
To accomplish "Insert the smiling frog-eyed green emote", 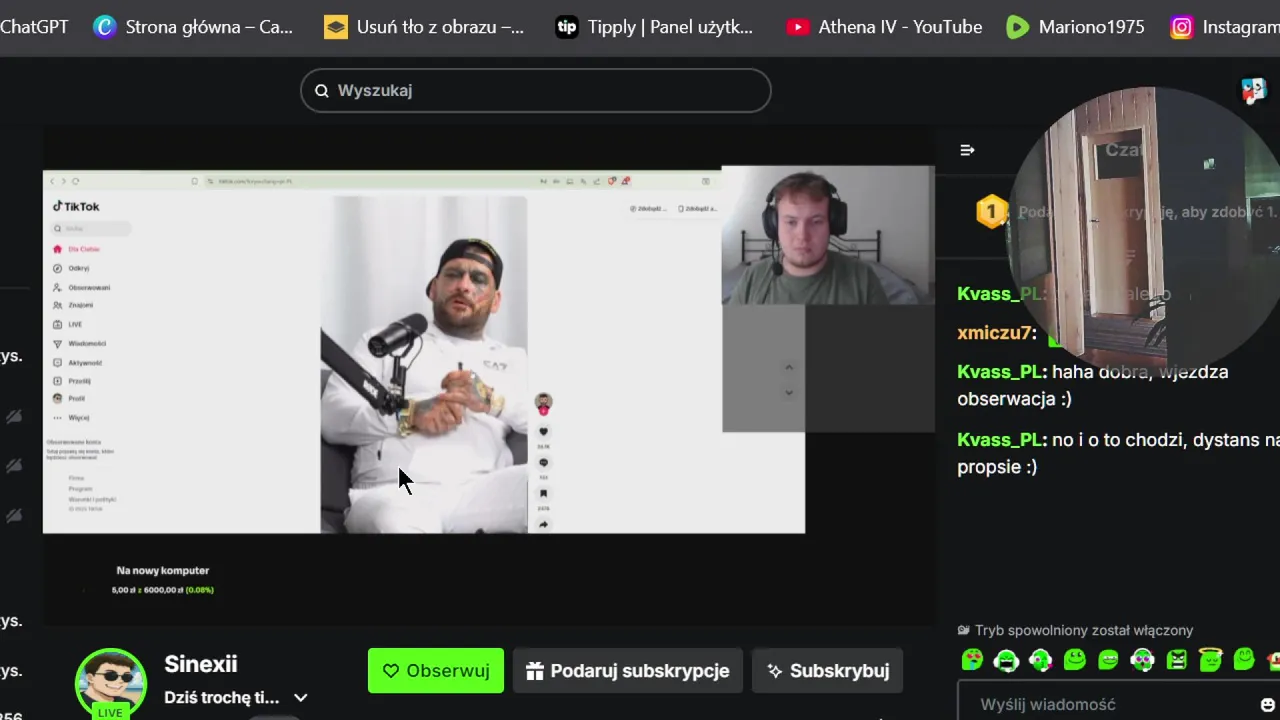I will [x=1075, y=660].
